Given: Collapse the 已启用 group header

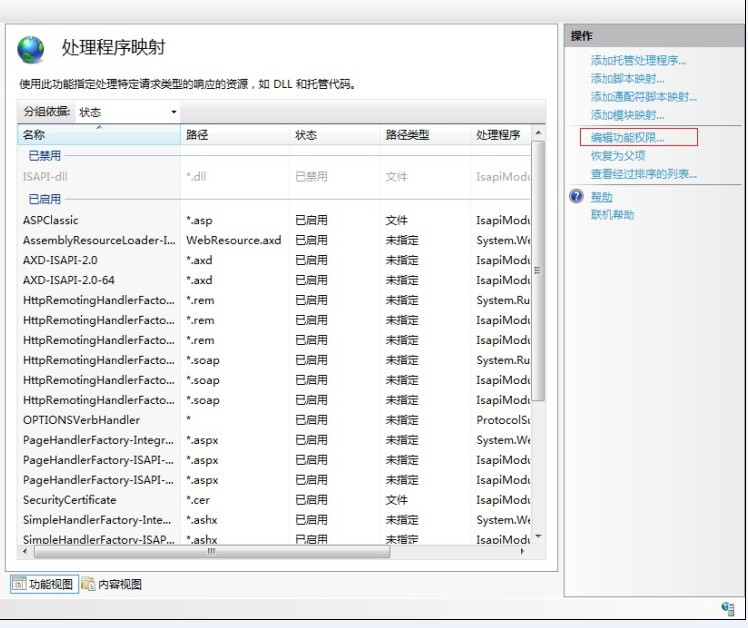Looking at the screenshot, I should pyautogui.click(x=44, y=199).
